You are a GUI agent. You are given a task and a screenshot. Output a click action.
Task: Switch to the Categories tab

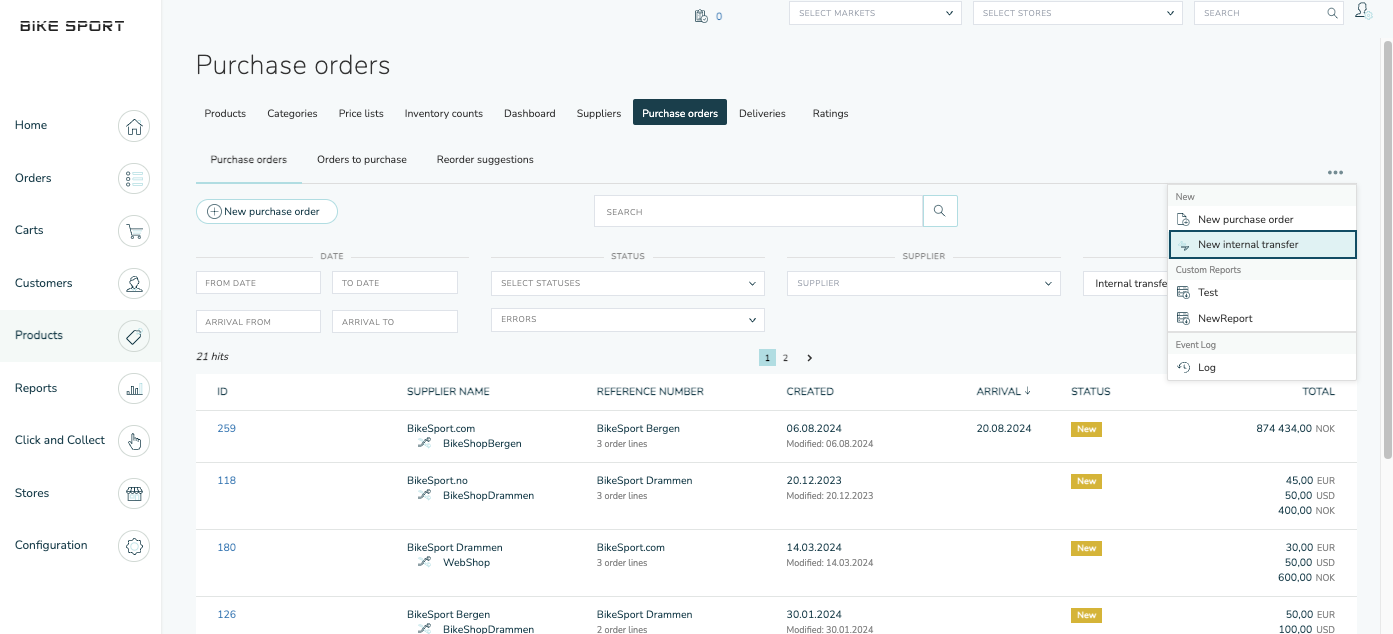pos(292,113)
